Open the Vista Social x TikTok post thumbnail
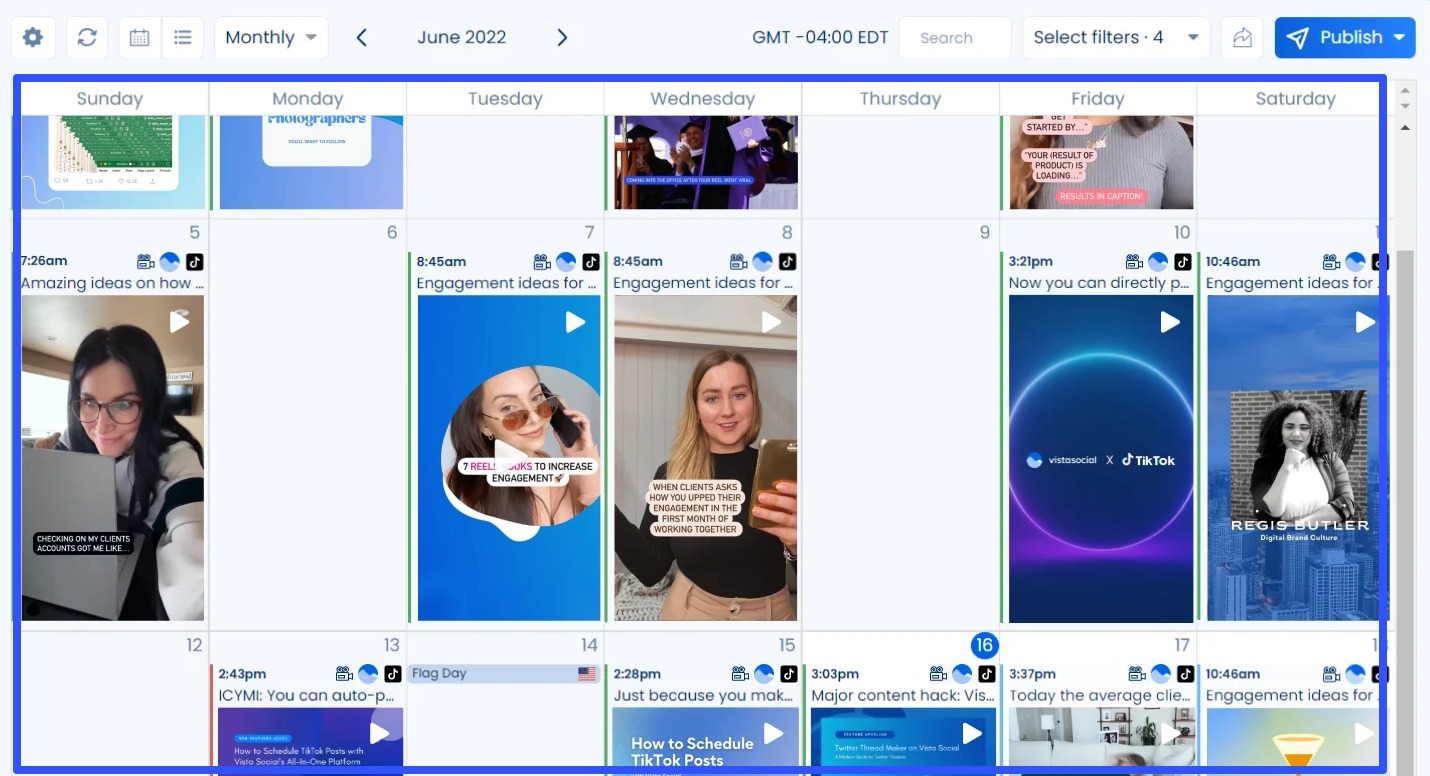The image size is (1430, 776). (1100, 460)
